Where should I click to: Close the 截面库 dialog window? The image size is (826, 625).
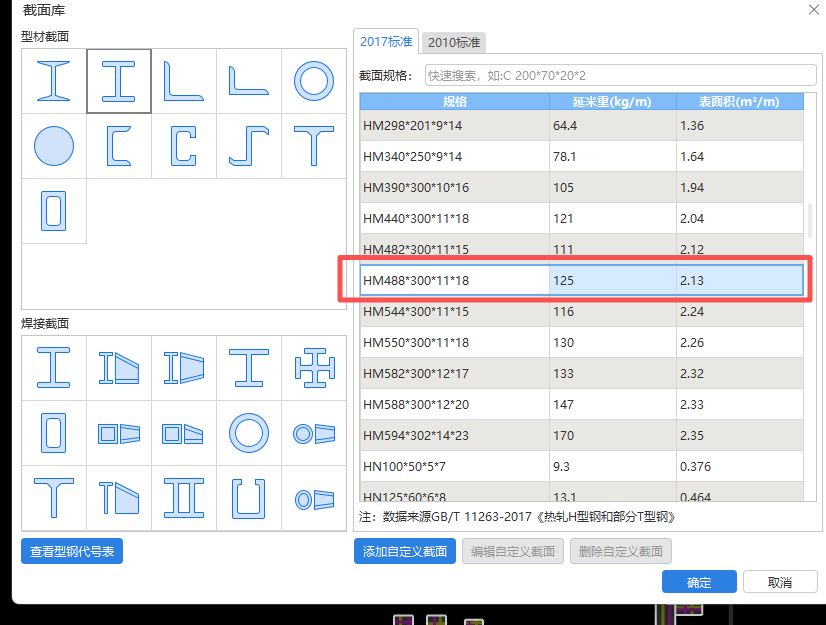(x=814, y=9)
